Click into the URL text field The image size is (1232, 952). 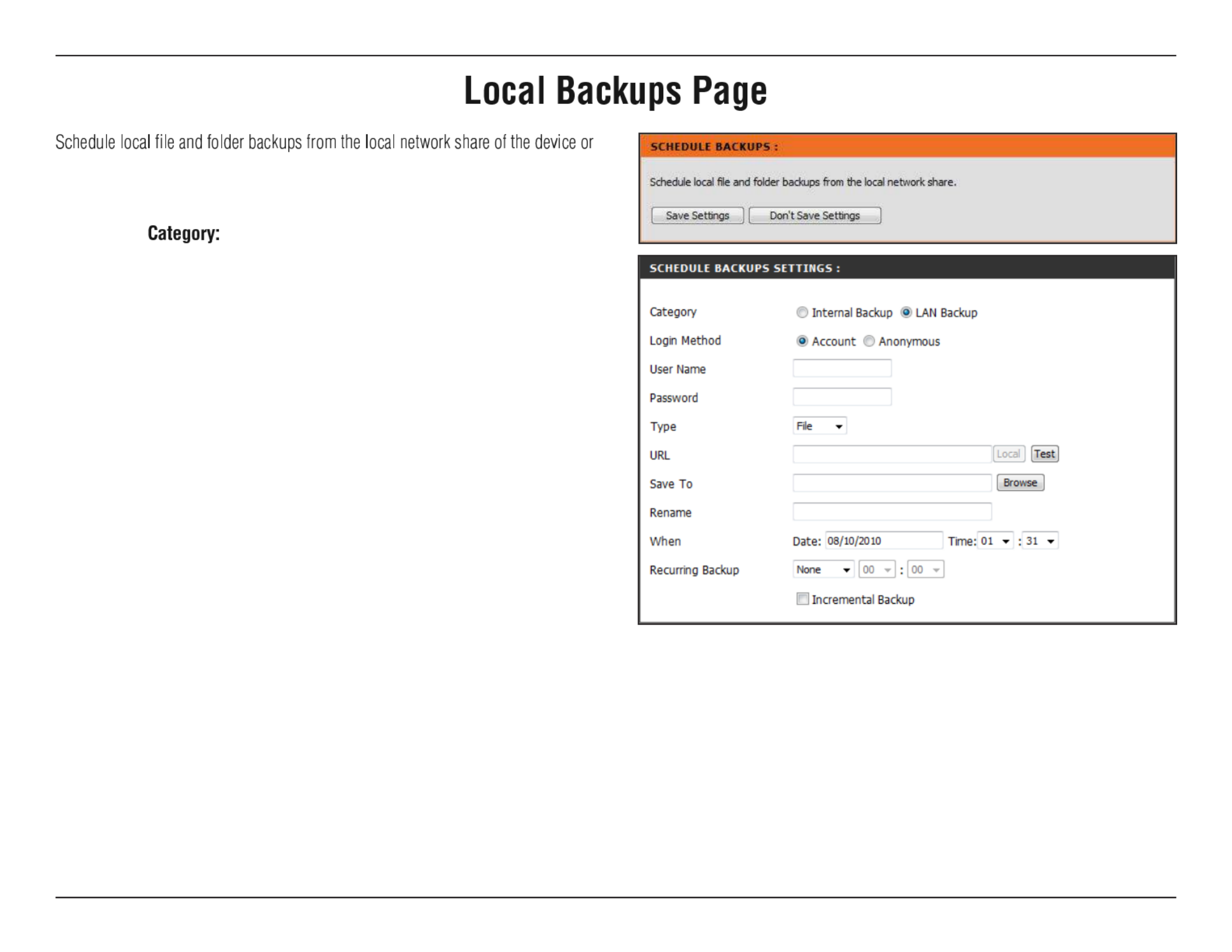tap(892, 454)
